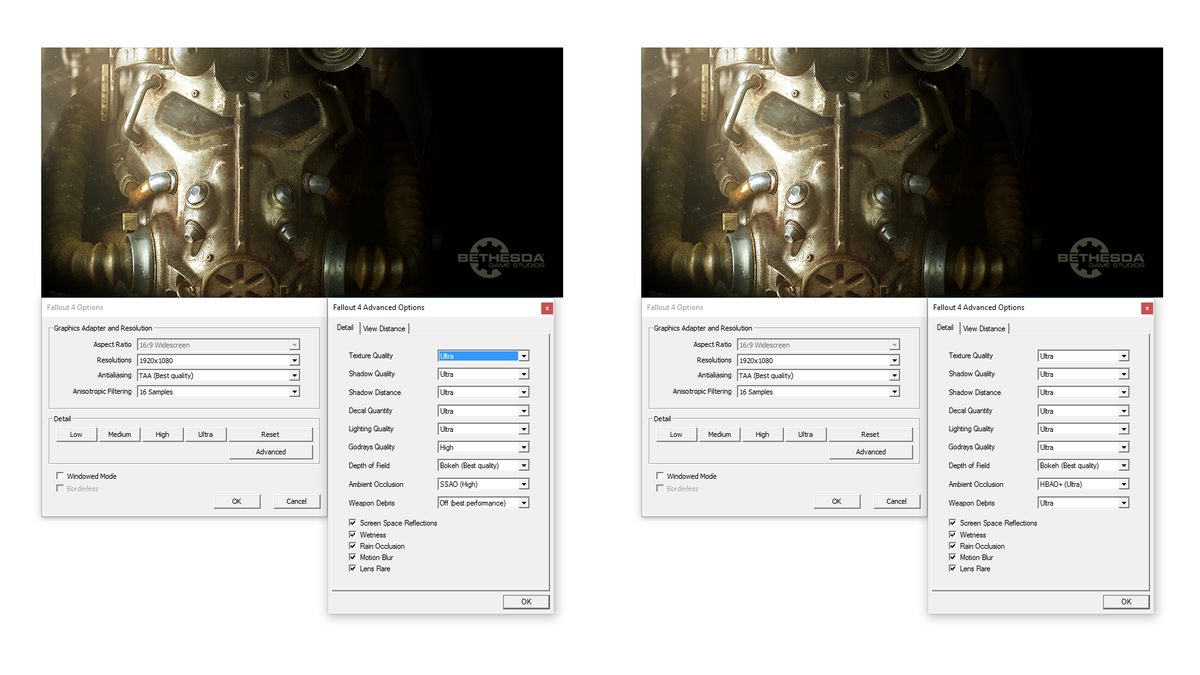Open Weapon Debris dropdown set to Ultra
Image resolution: width=1200 pixels, height=675 pixels.
(x=1083, y=503)
